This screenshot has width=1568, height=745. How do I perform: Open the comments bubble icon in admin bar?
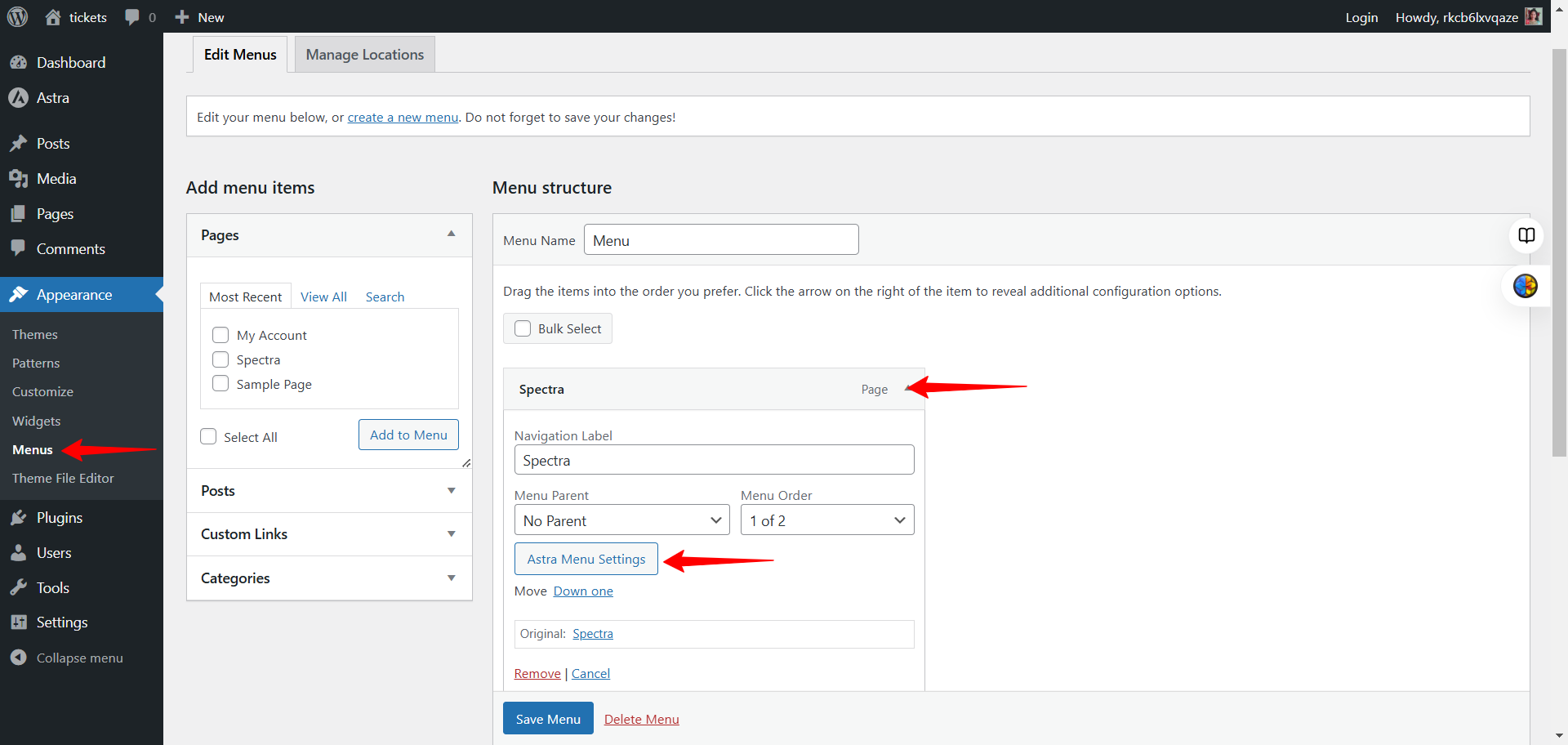(132, 17)
